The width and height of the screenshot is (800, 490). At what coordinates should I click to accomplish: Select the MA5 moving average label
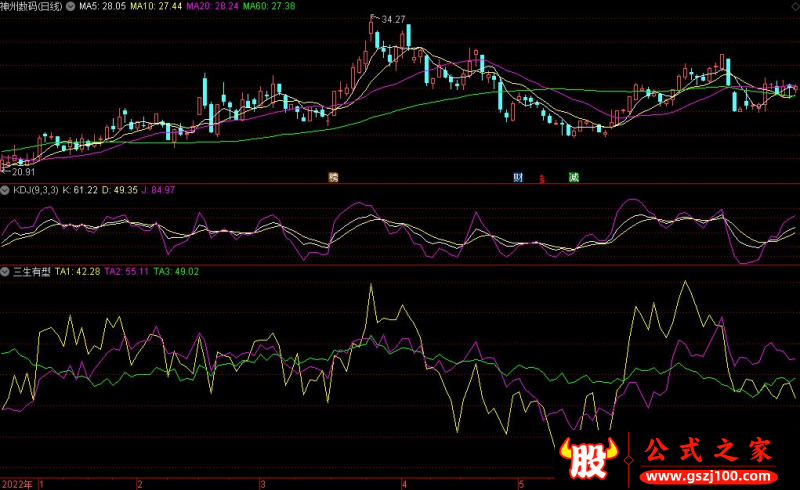(101, 6)
